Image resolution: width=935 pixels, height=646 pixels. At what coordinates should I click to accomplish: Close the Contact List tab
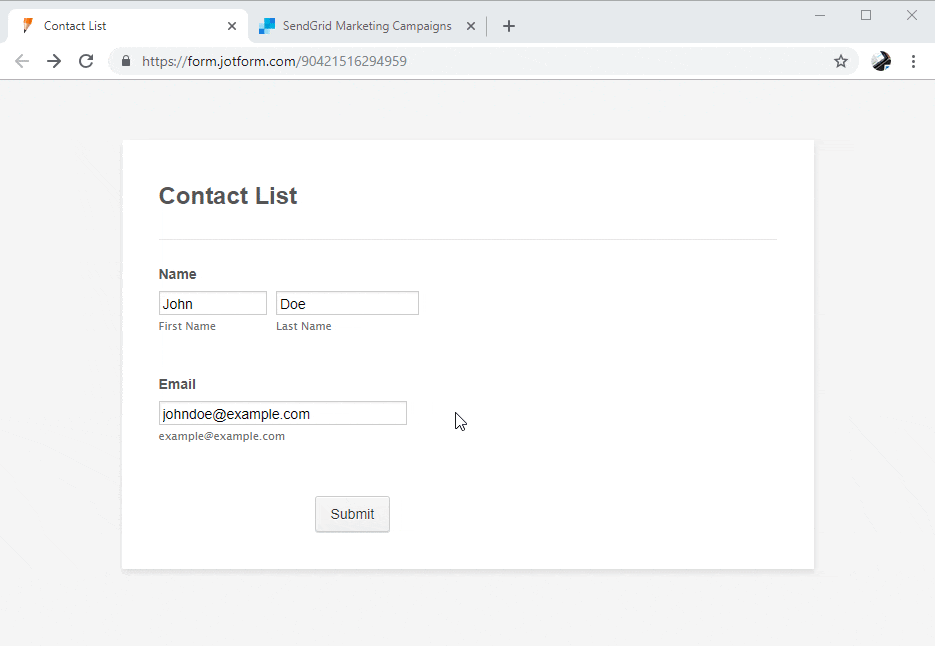pos(232,26)
